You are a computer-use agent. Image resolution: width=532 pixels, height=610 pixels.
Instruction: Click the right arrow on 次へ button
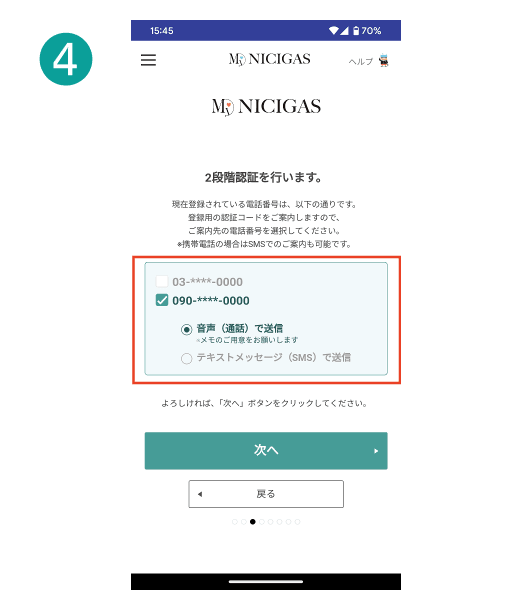[376, 451]
